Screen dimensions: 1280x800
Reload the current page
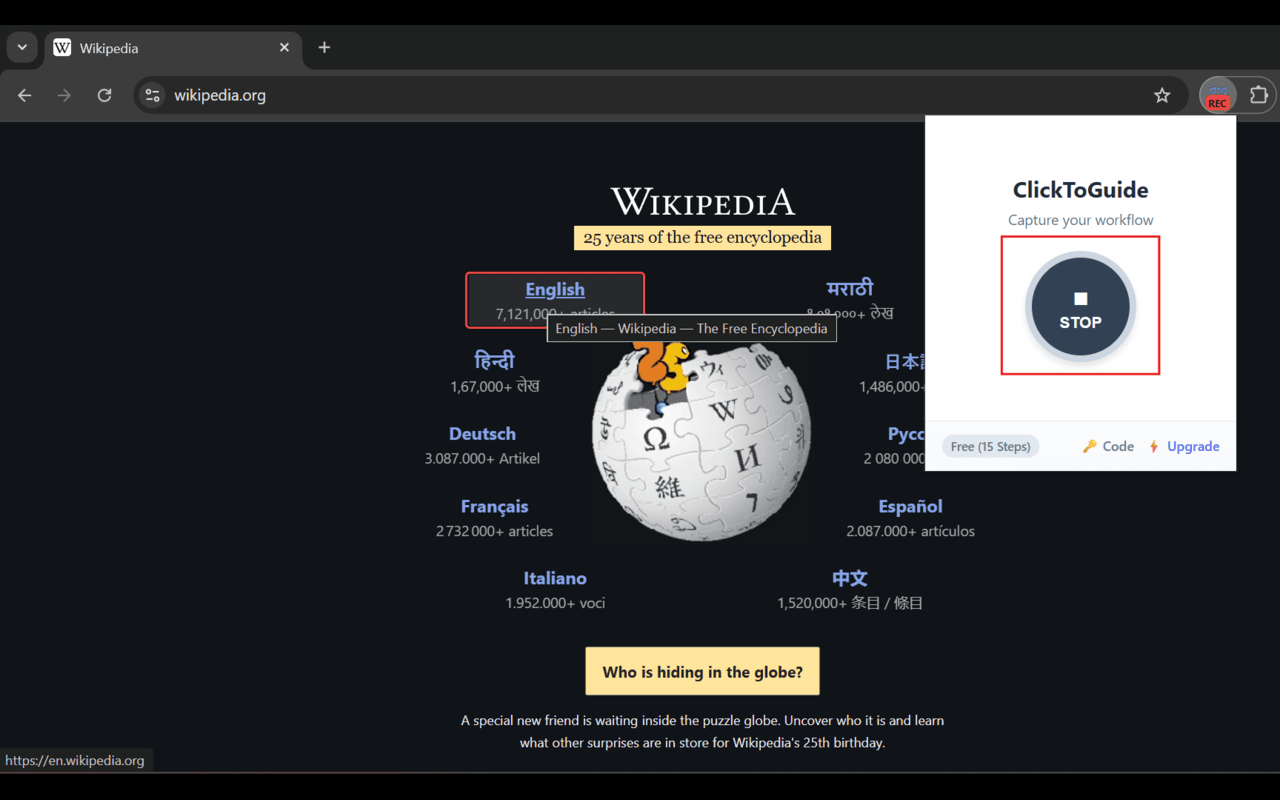[104, 95]
